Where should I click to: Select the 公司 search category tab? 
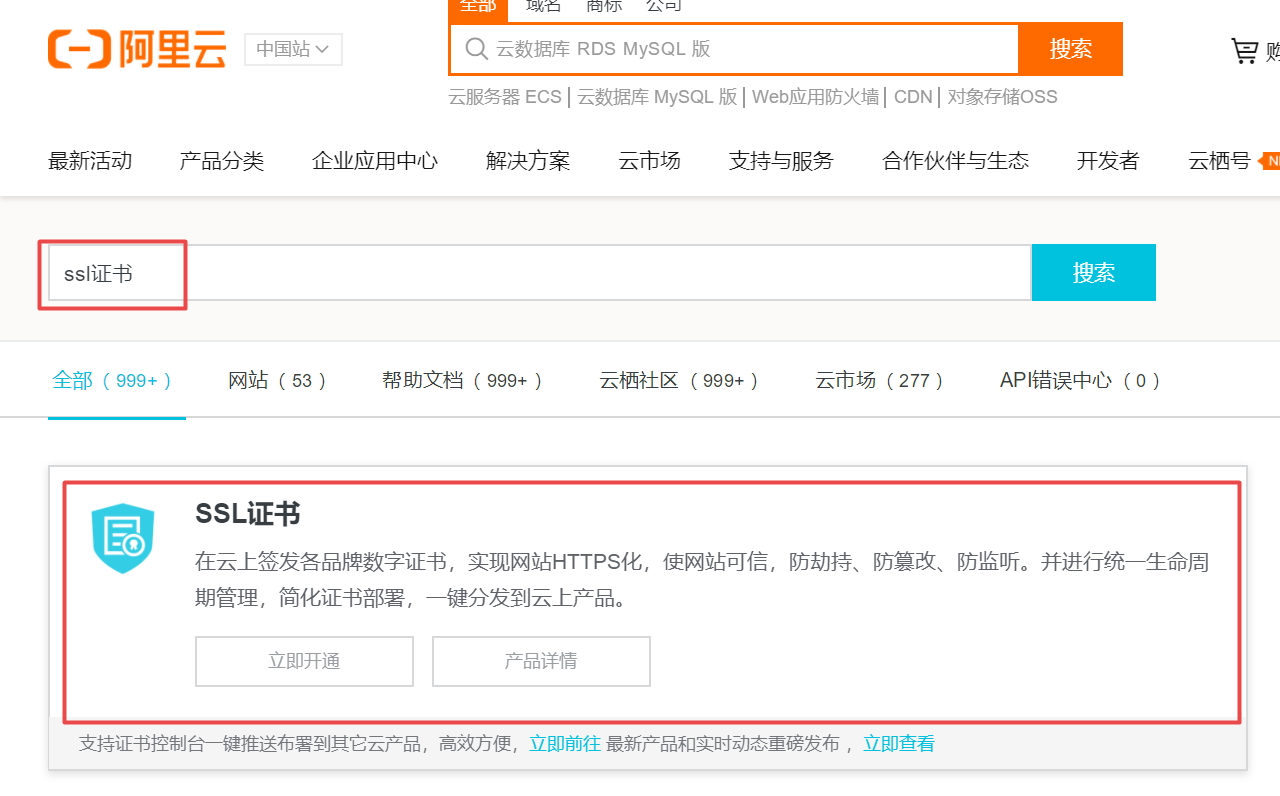pos(664,6)
